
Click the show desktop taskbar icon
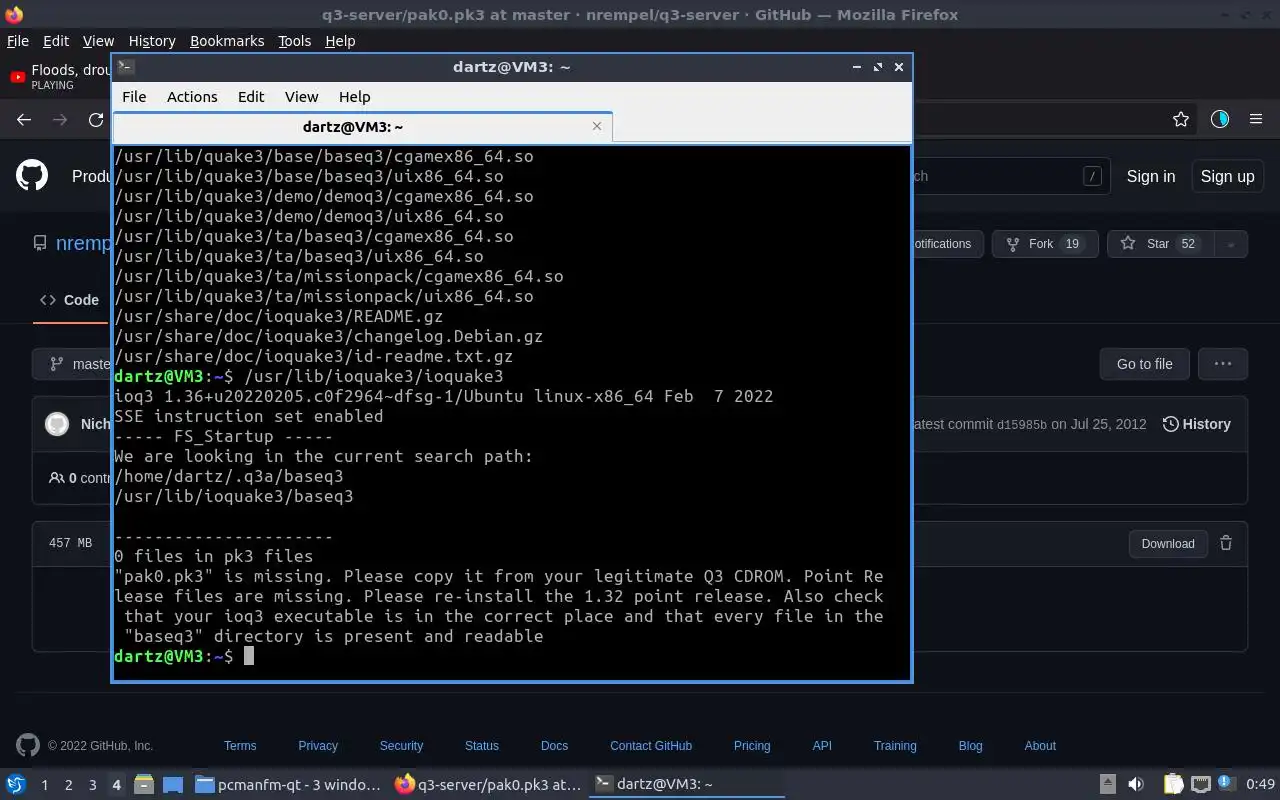[173, 784]
